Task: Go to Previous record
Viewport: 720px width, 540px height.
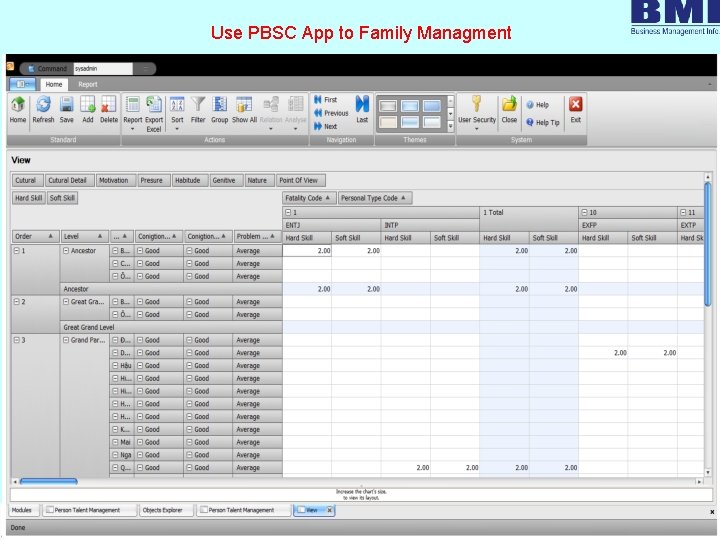Action: click(x=331, y=113)
